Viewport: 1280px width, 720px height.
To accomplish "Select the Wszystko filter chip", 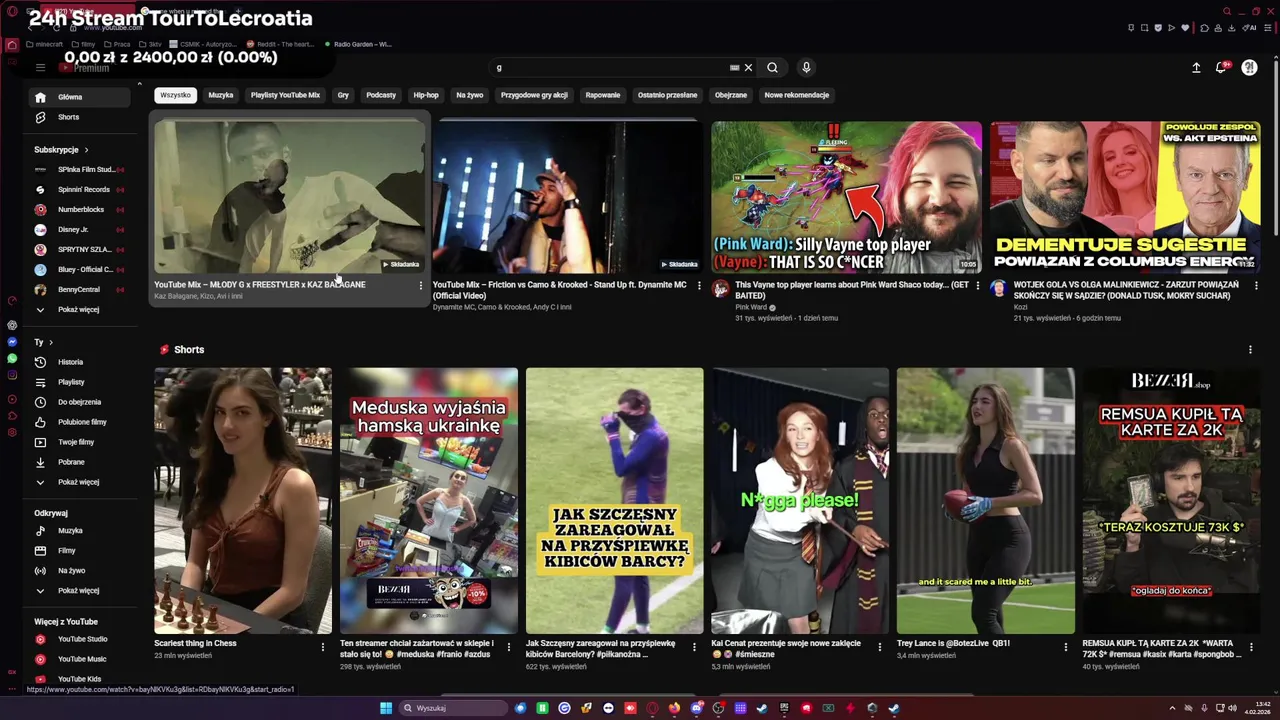I will click(175, 95).
